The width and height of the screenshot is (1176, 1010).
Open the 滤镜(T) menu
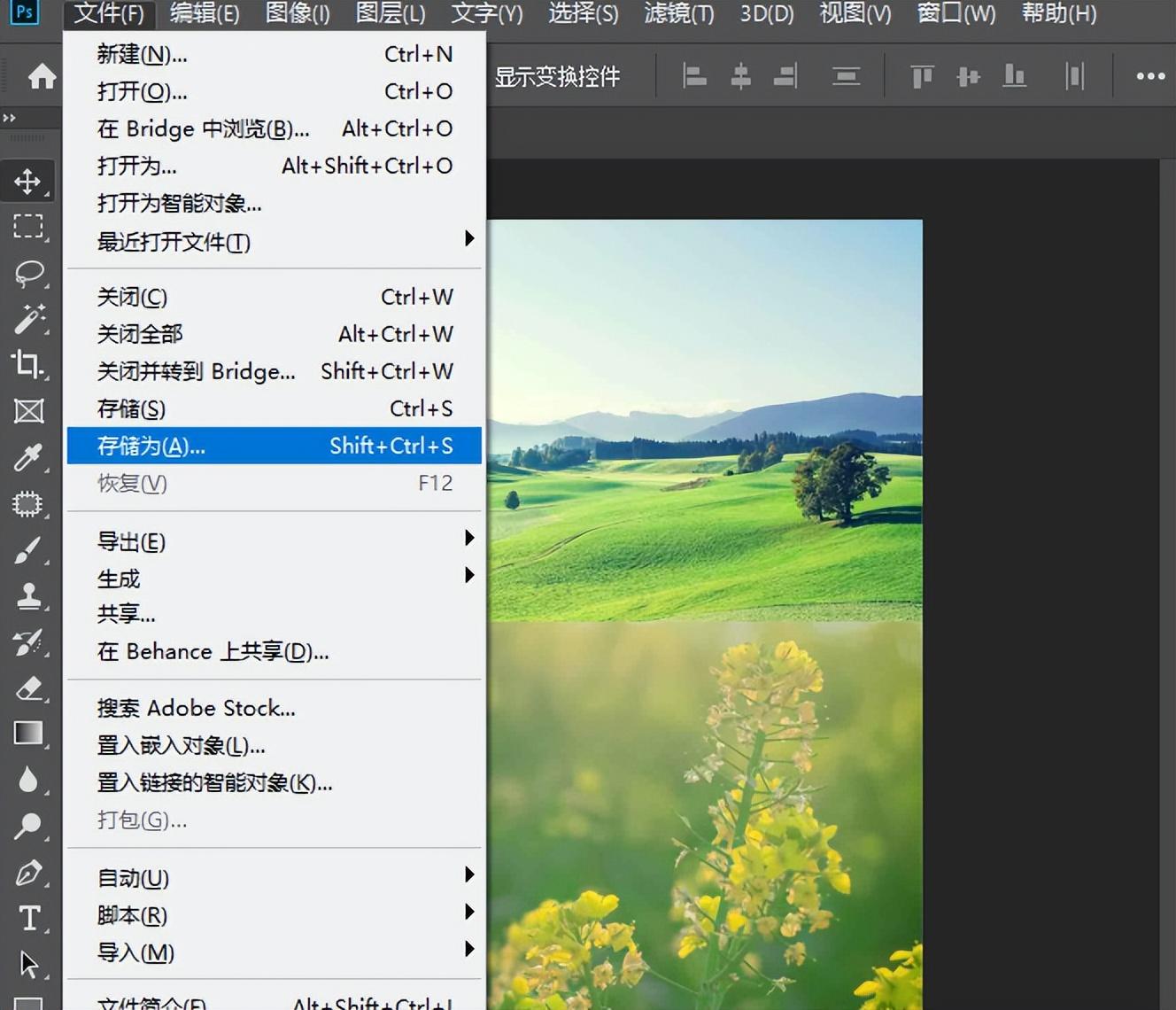pos(679,13)
